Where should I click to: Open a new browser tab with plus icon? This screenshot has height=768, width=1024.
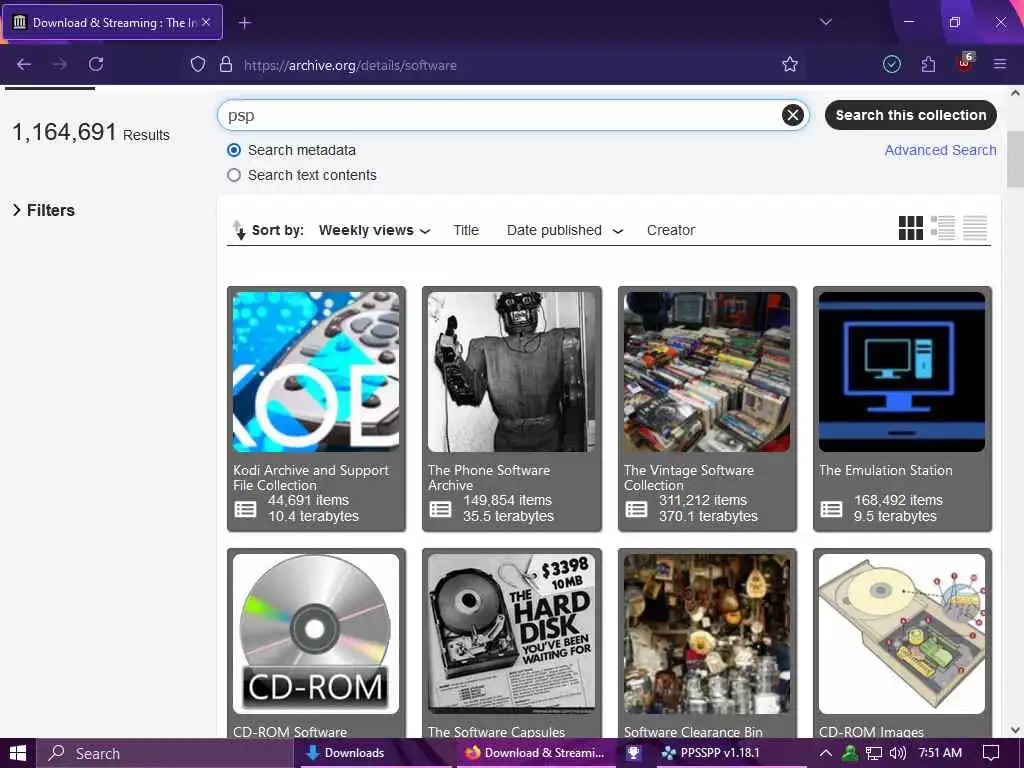click(x=245, y=23)
